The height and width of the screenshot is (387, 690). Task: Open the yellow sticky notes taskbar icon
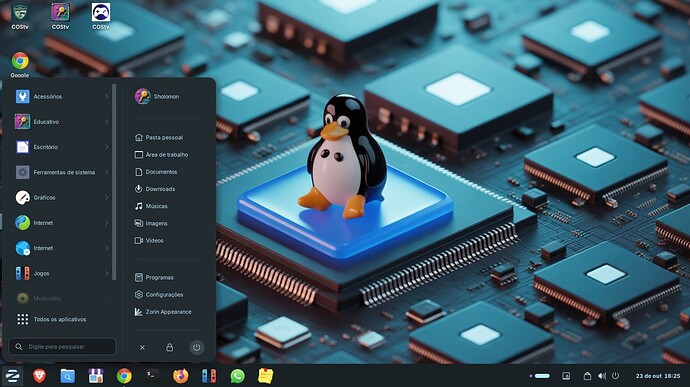point(265,376)
